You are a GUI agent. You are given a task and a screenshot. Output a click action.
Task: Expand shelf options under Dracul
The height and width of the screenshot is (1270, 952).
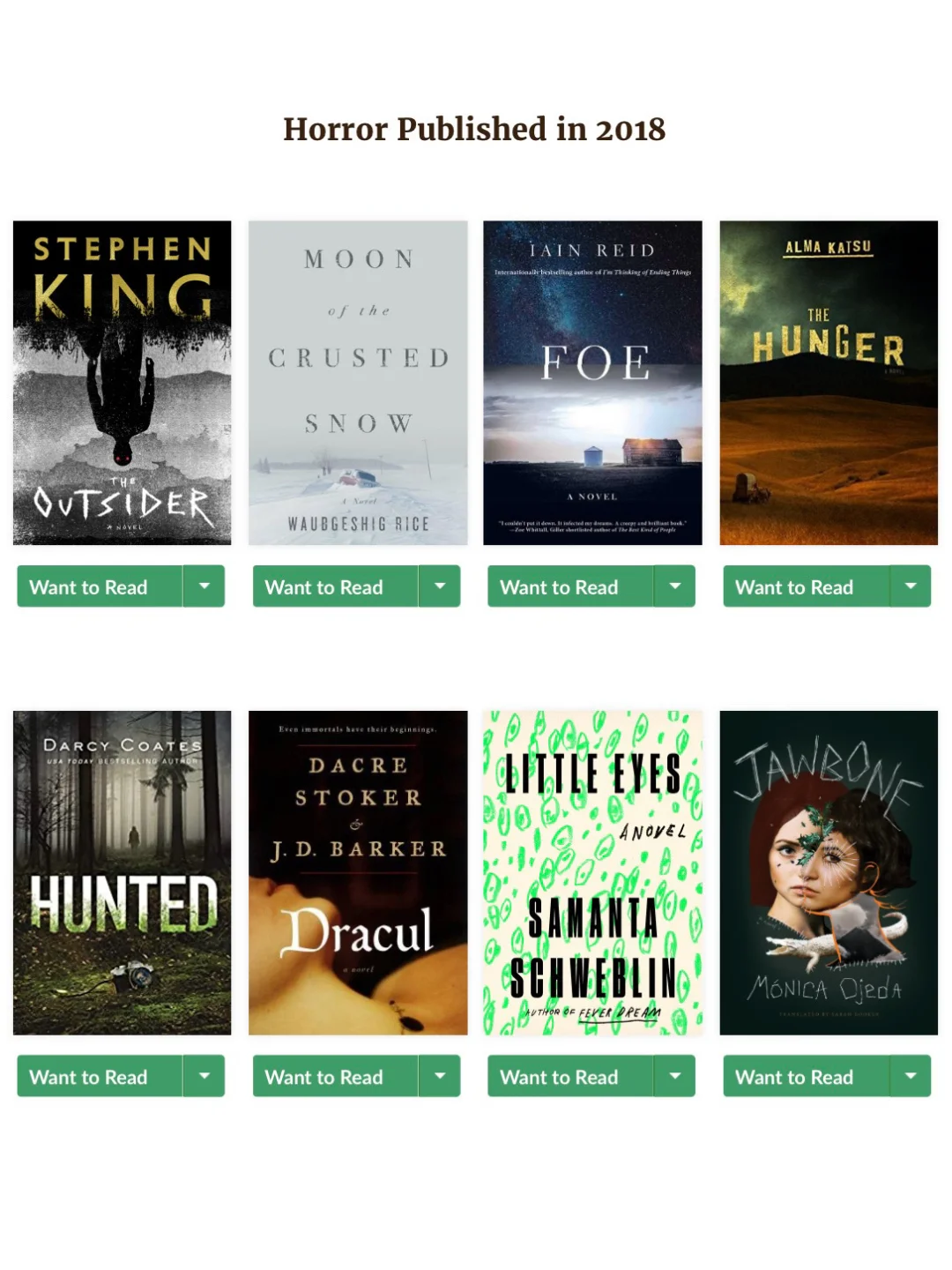tap(440, 1075)
